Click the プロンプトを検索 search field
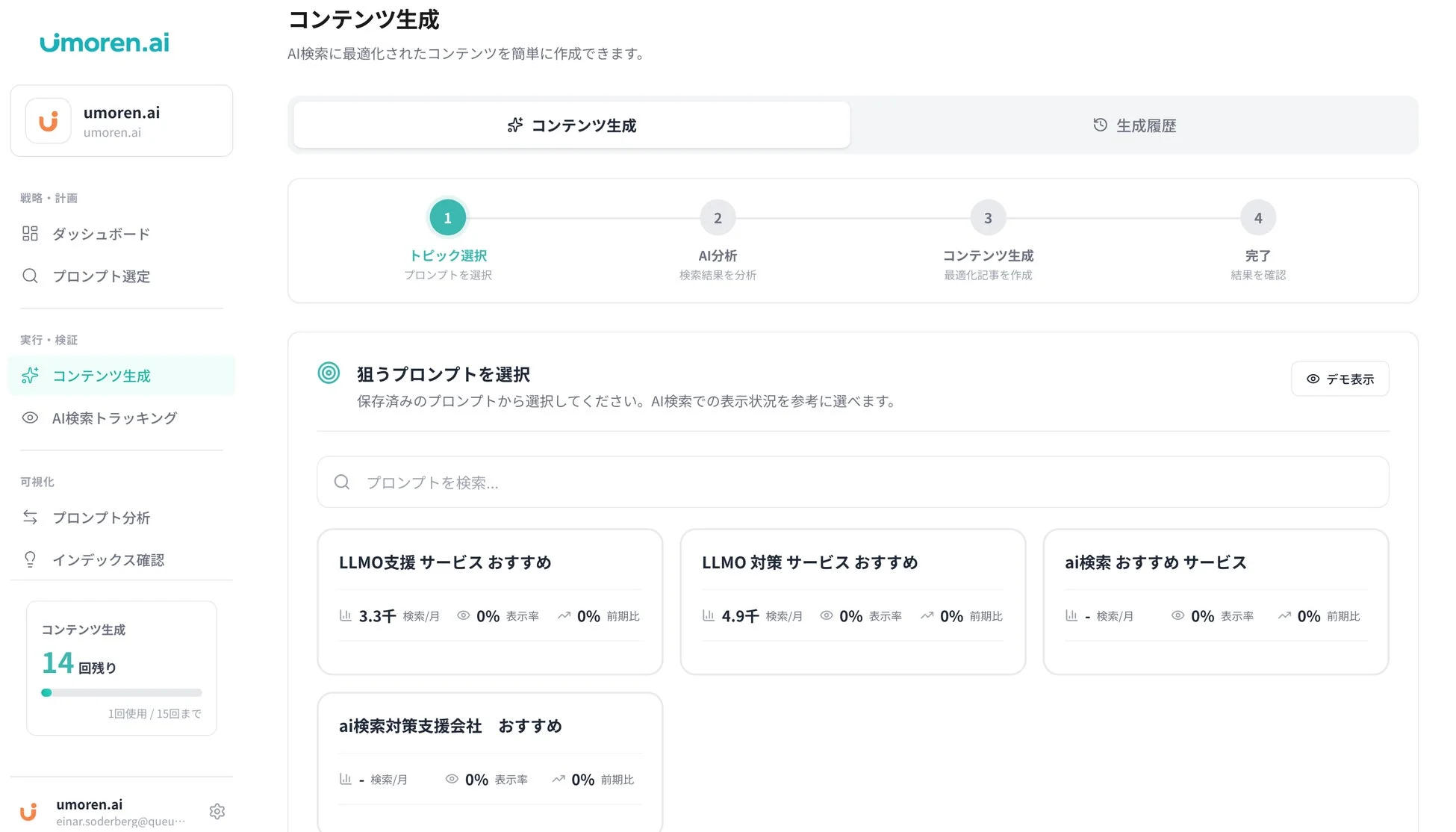Viewport: 1456px width, 832px height. [x=853, y=482]
